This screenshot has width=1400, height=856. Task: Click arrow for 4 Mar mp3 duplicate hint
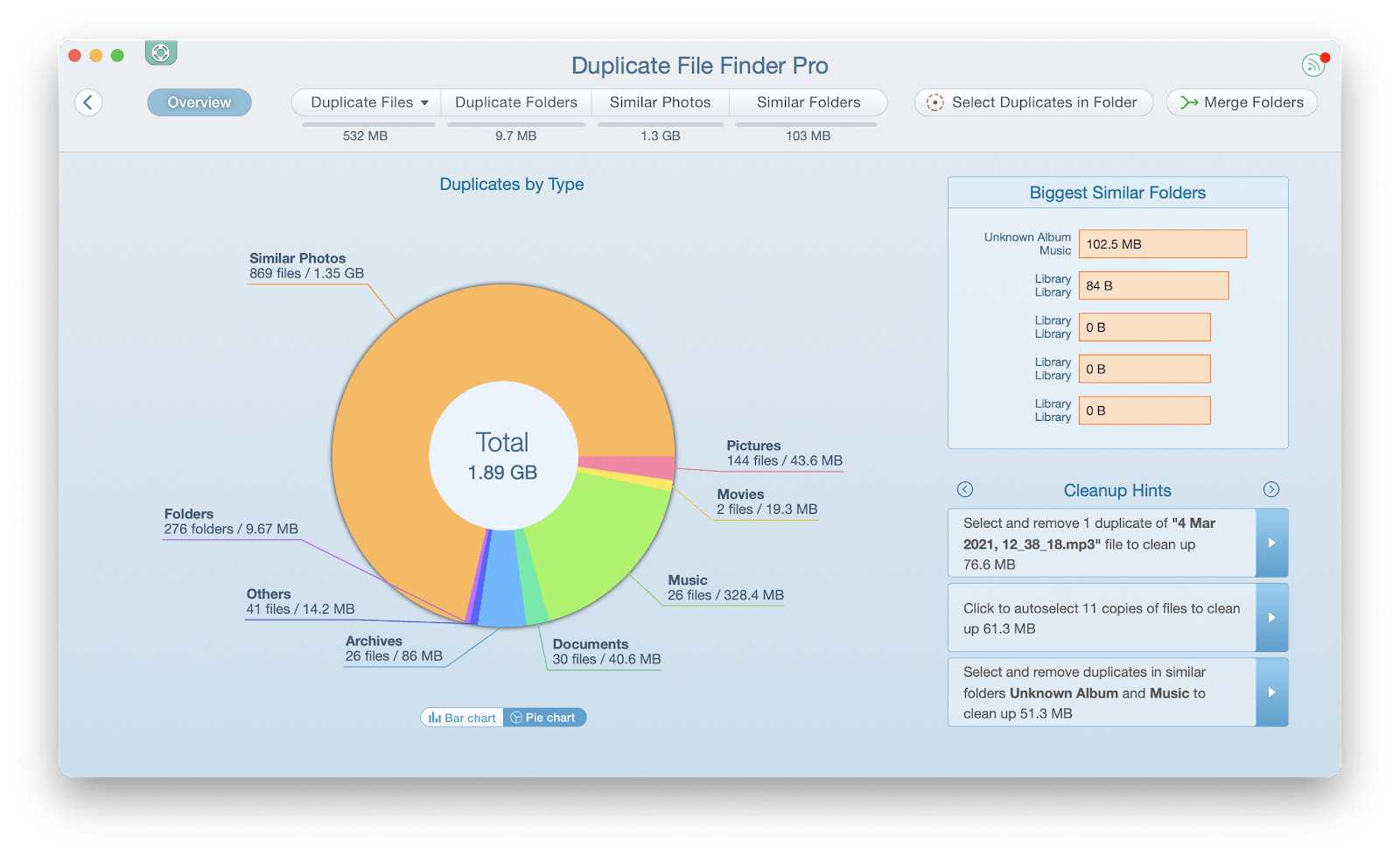point(1272,543)
